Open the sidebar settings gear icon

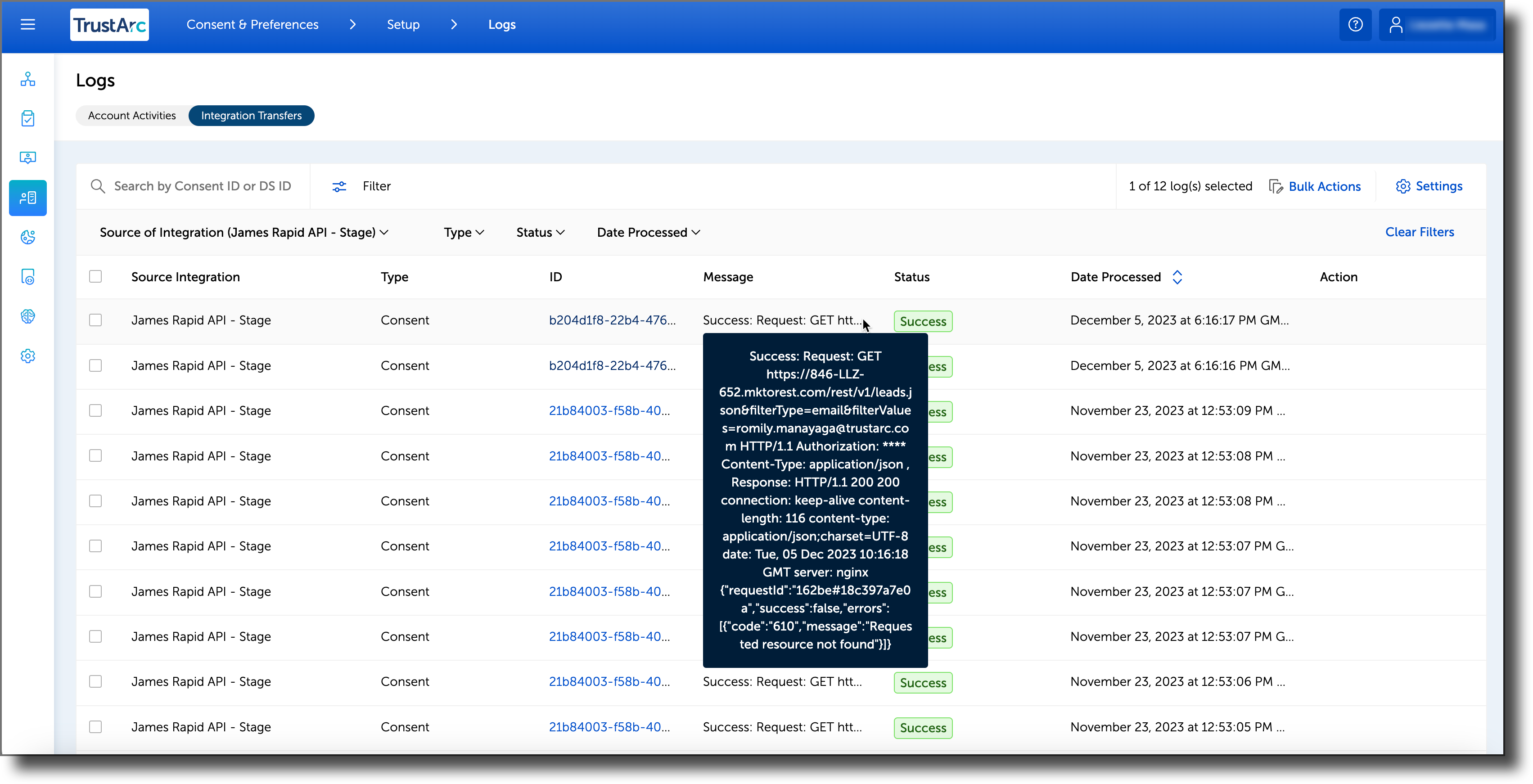tap(28, 356)
